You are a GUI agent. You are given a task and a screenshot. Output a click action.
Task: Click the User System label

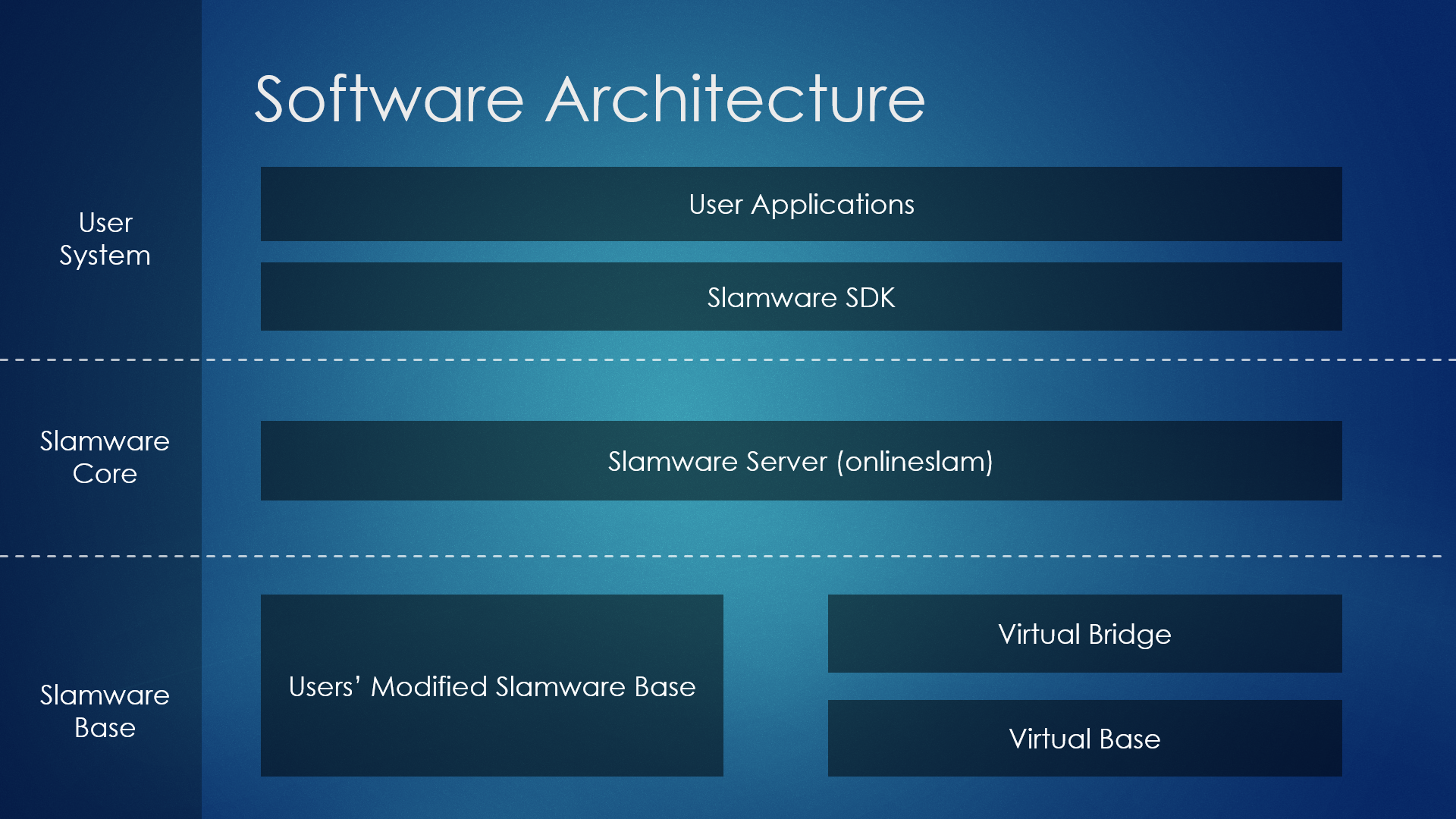pos(105,239)
